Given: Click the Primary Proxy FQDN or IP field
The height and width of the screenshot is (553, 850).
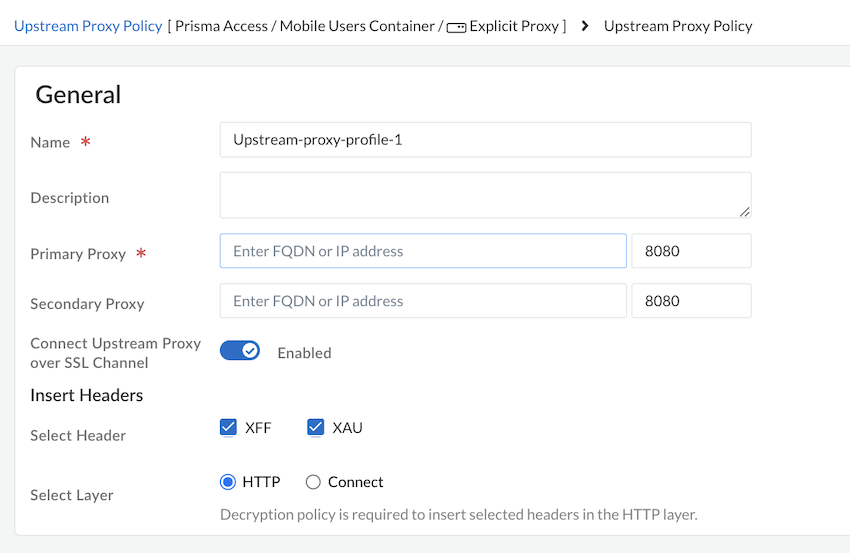Looking at the screenshot, I should 423,251.
